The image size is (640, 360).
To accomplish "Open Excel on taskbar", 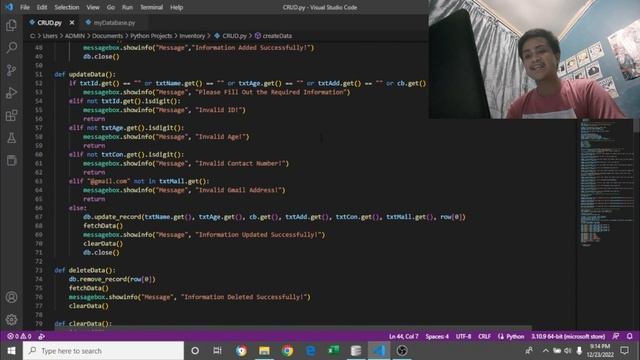I will click(333, 351).
